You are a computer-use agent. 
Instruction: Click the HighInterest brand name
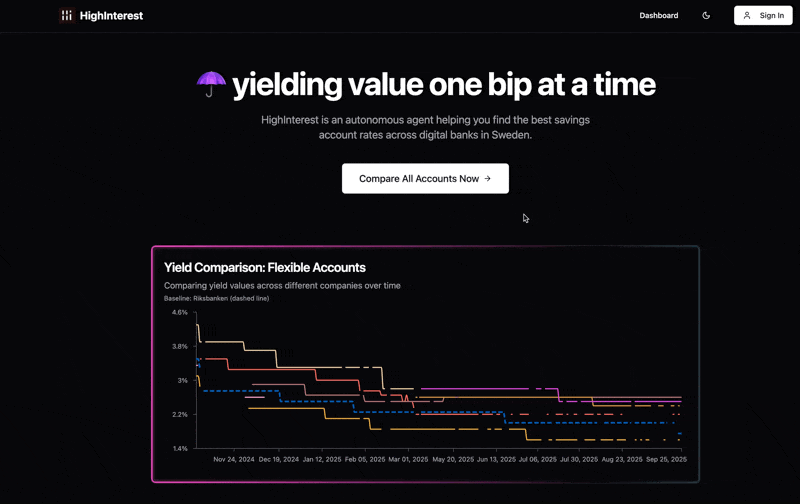(x=112, y=16)
